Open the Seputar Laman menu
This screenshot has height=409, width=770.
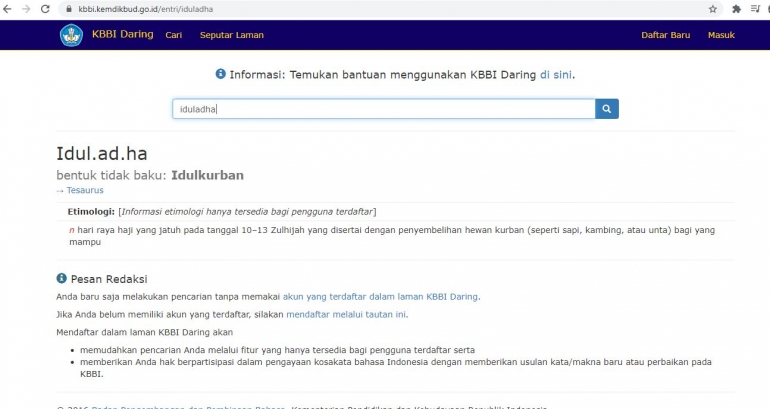231,35
